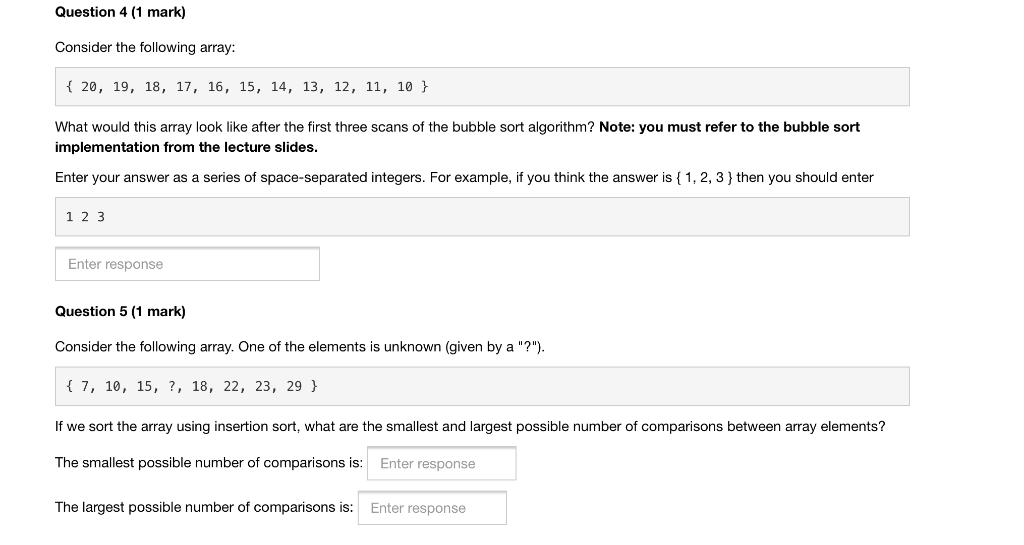
Task: Focus the smallest possible comparisons input box
Action: [x=441, y=463]
